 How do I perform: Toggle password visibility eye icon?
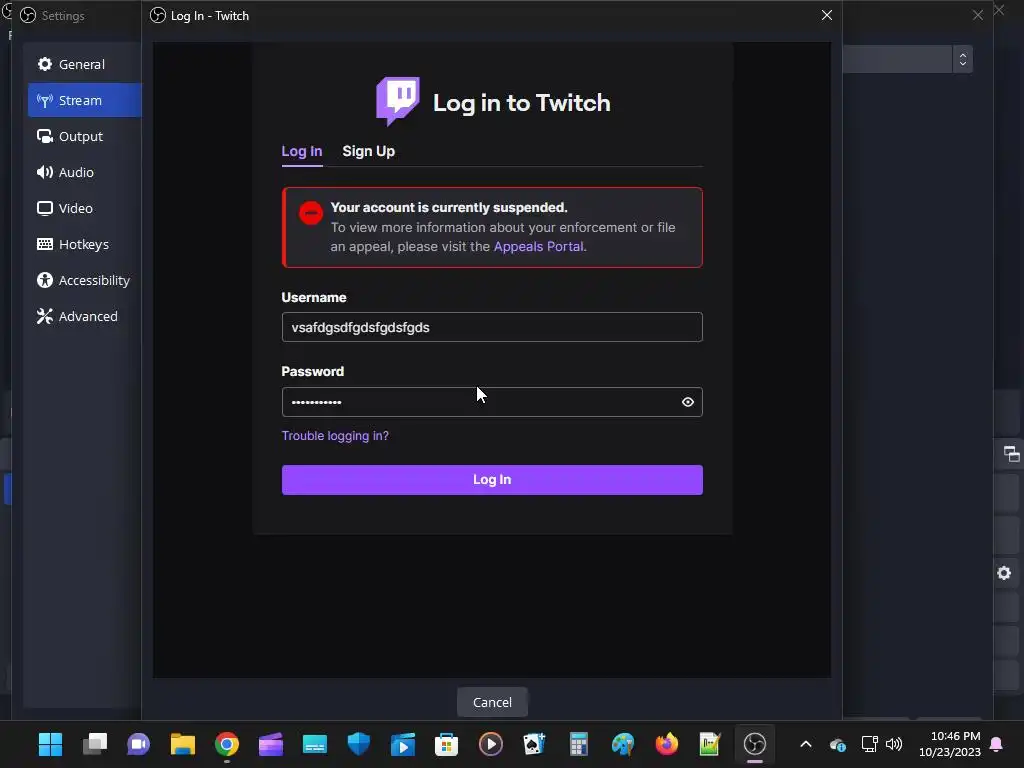pos(688,402)
